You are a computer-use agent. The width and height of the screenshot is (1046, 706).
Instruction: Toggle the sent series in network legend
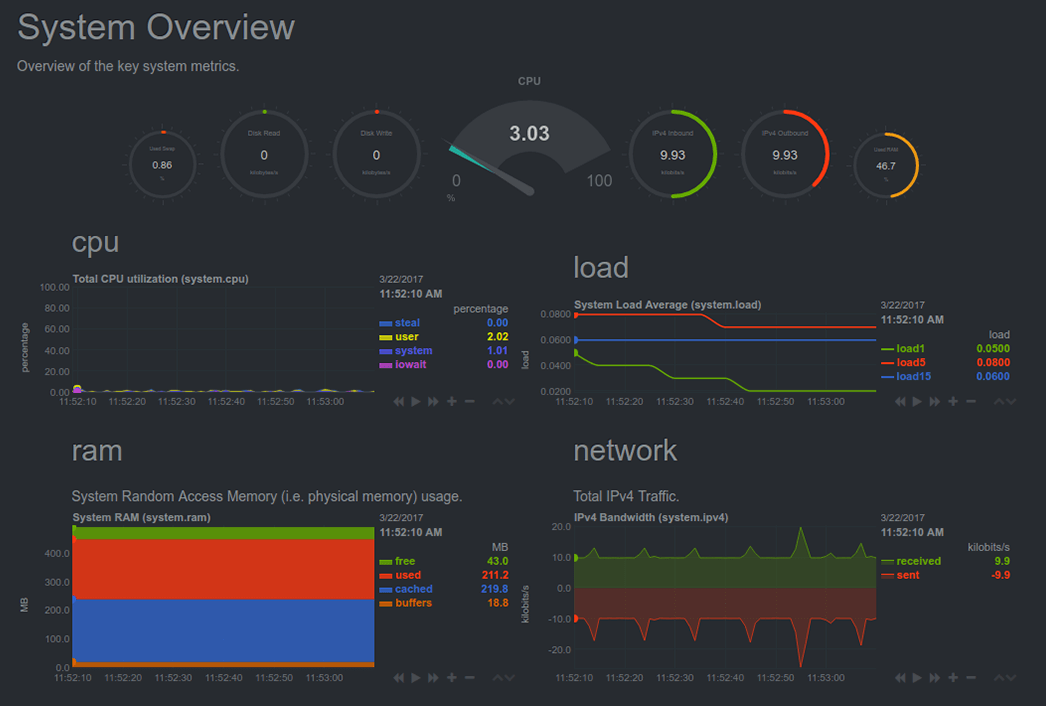click(900, 575)
